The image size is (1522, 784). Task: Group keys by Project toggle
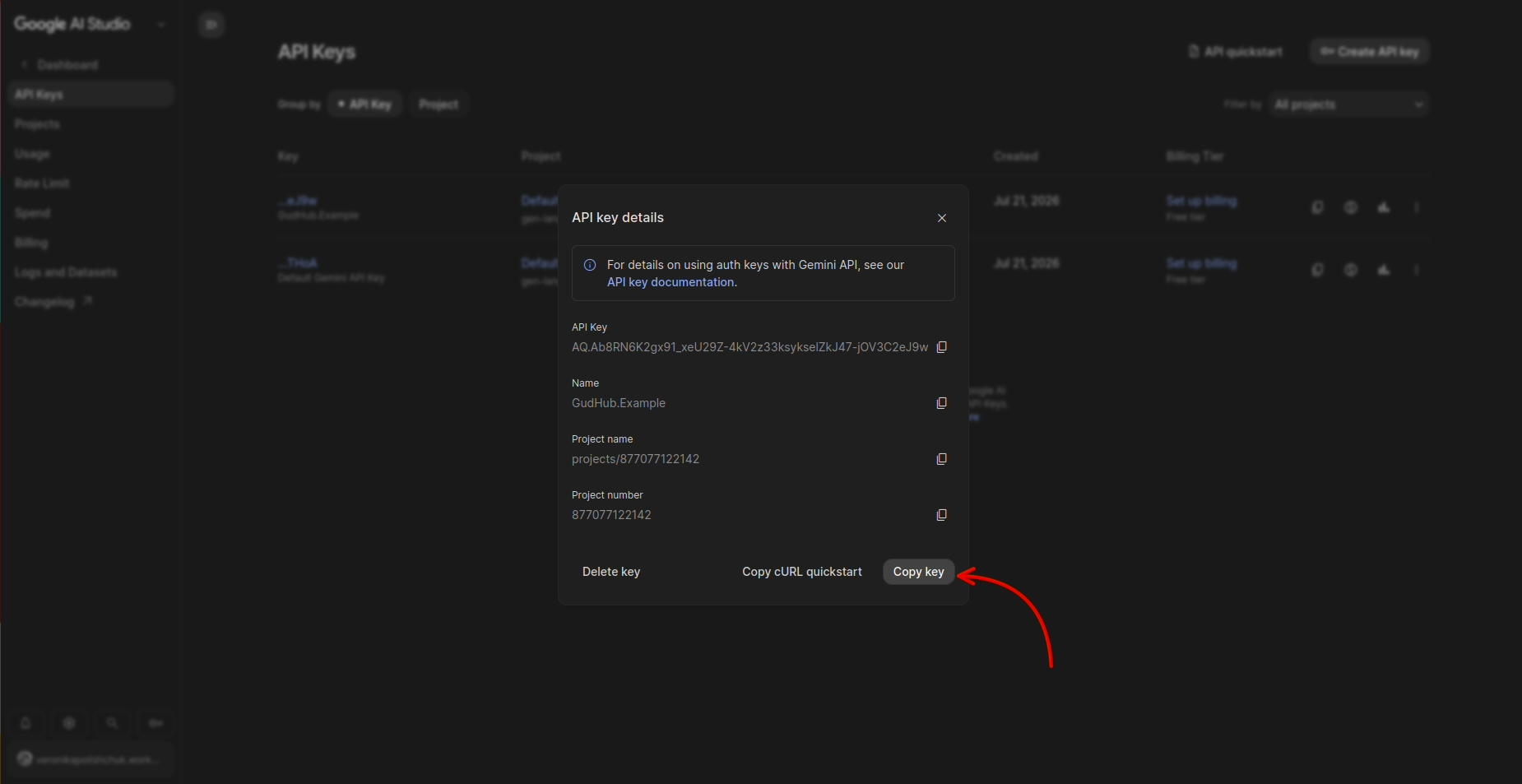click(x=439, y=104)
